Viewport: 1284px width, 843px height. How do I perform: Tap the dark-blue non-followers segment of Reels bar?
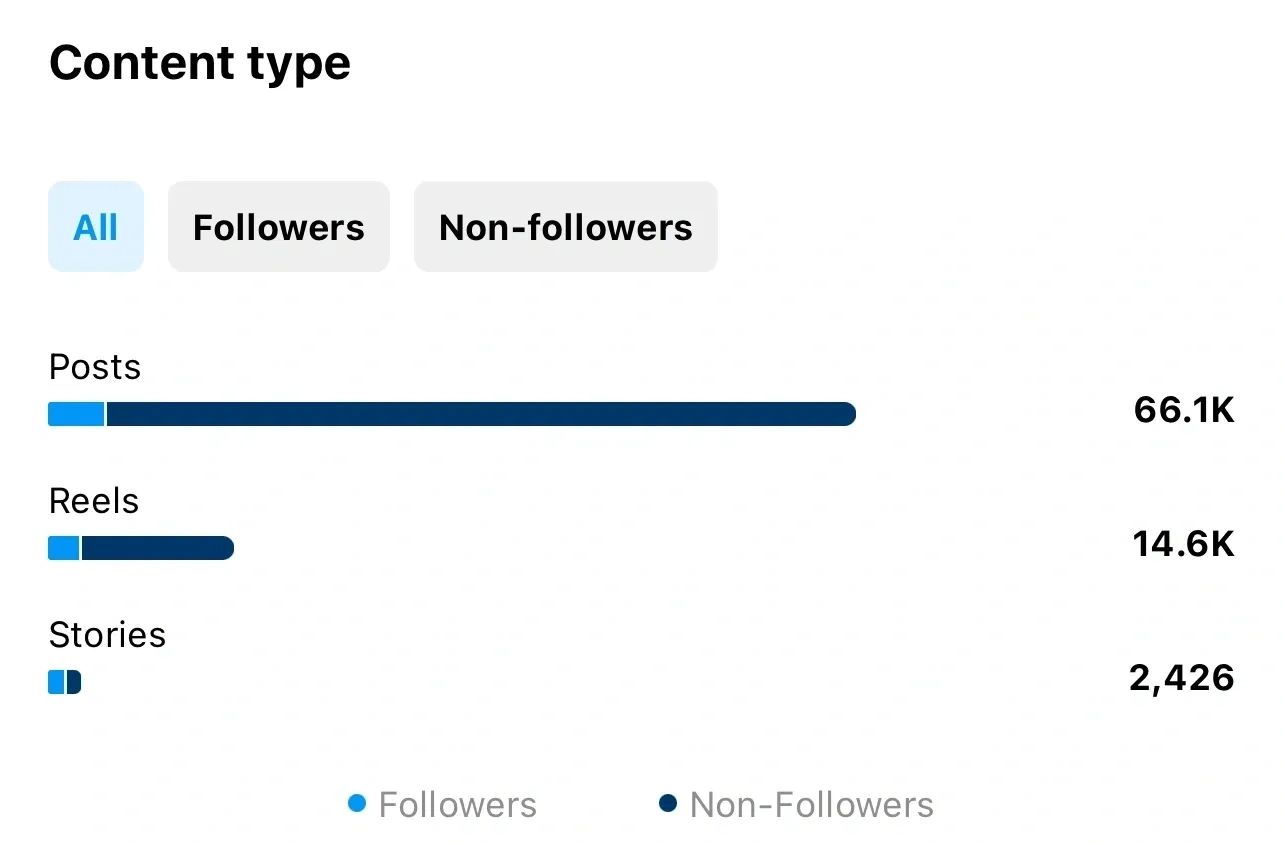pyautogui.click(x=158, y=548)
